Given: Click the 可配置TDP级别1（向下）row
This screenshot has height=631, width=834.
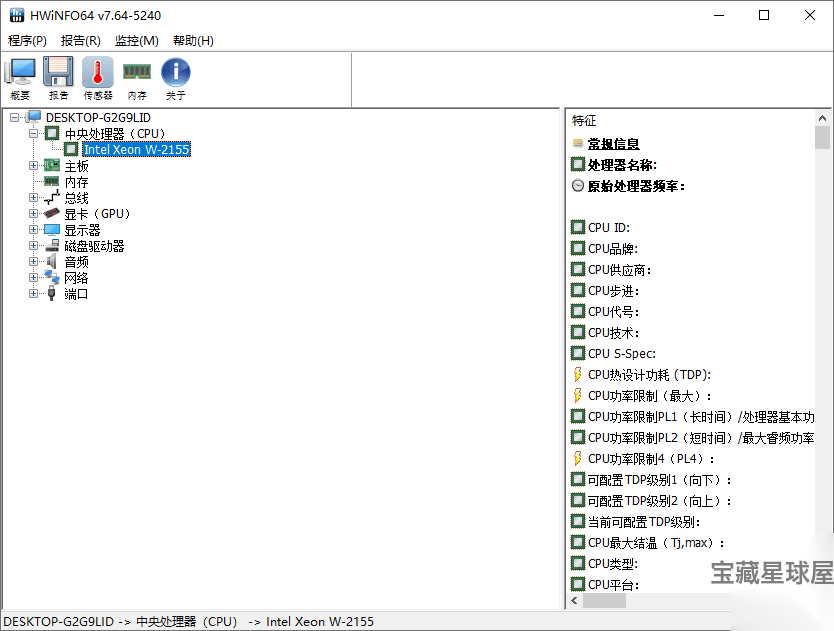Looking at the screenshot, I should (x=652, y=480).
